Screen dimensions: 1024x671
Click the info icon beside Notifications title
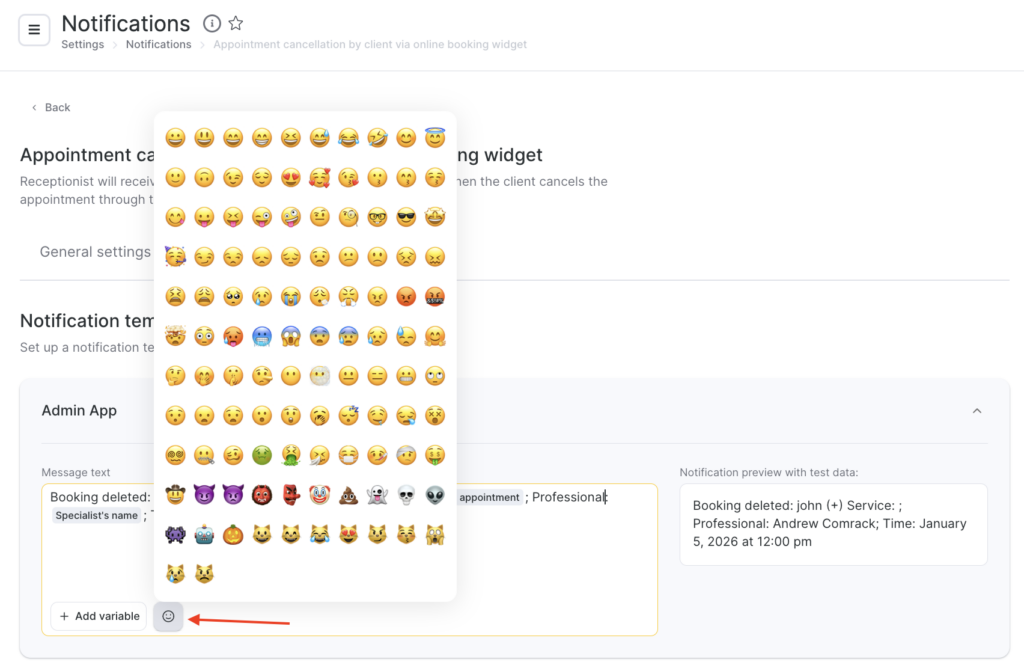pos(211,23)
